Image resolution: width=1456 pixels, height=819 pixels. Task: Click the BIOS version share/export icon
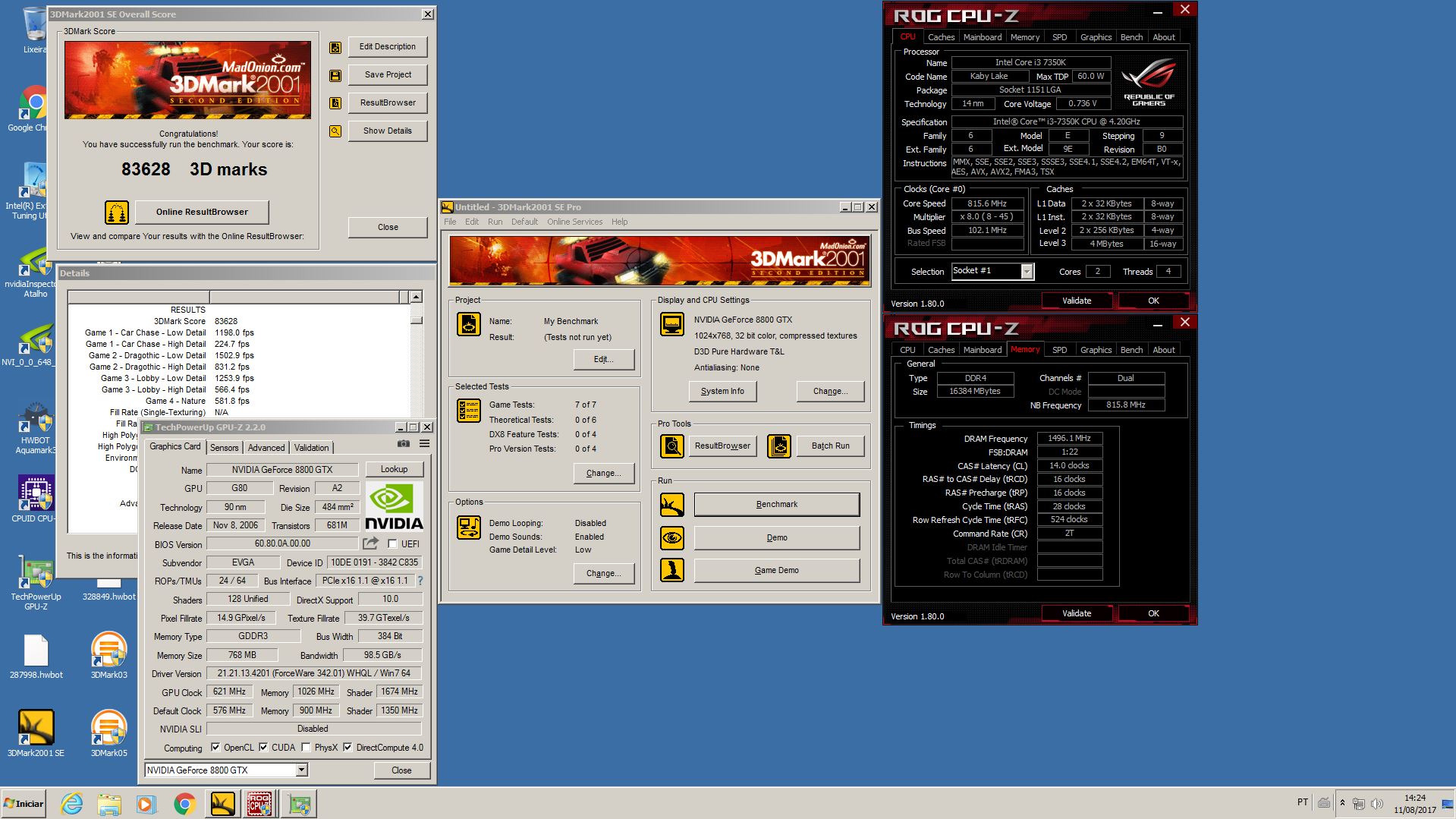pyautogui.click(x=370, y=543)
